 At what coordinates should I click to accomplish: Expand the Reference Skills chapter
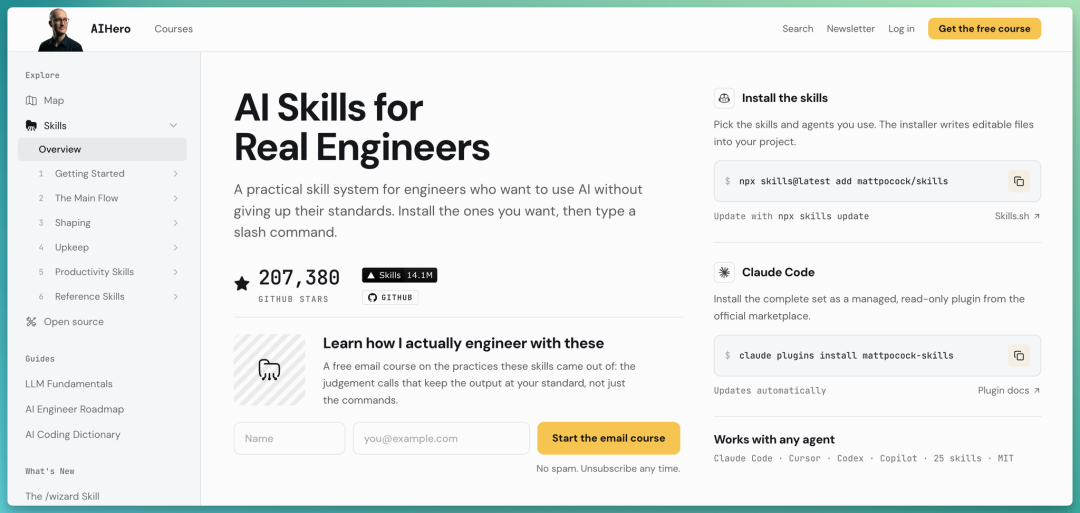point(176,297)
